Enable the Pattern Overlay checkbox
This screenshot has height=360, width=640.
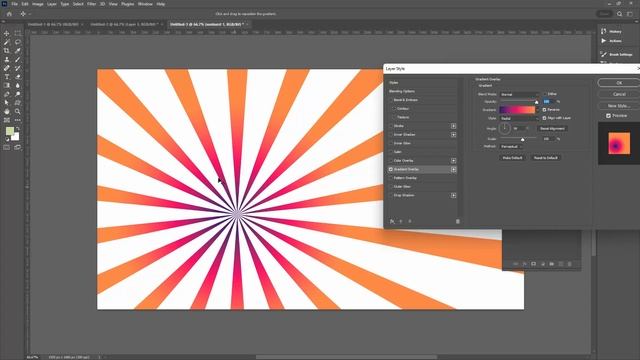391,178
